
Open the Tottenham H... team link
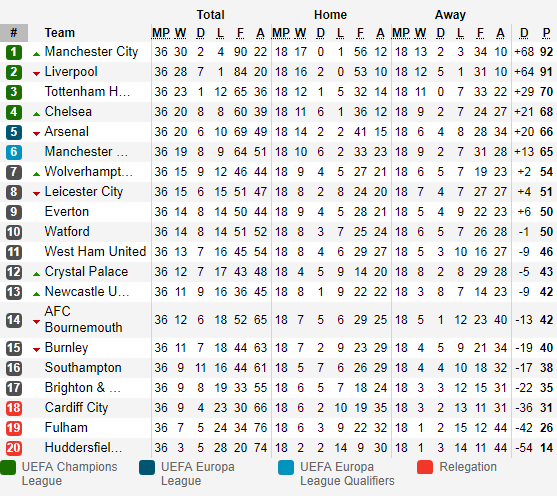pos(87,92)
